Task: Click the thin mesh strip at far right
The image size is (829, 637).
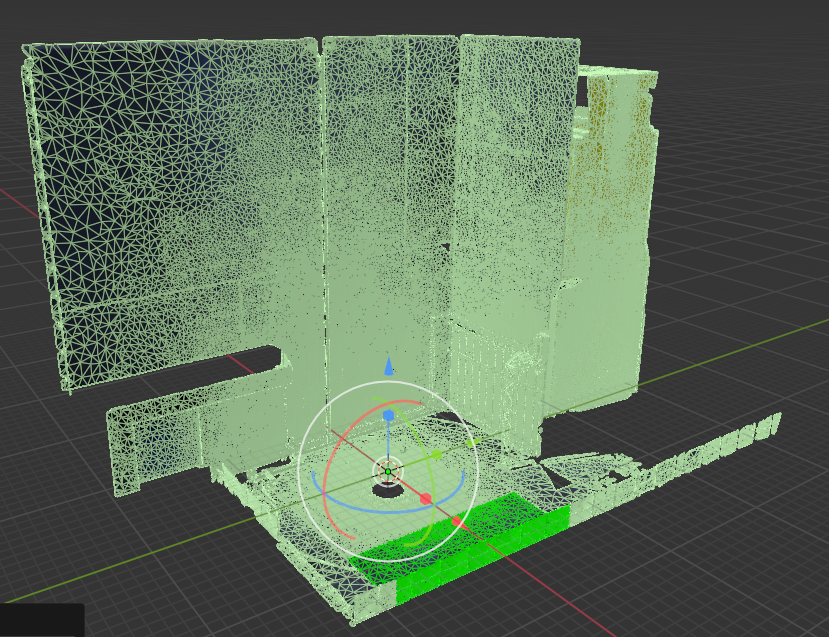Action: pos(720,440)
